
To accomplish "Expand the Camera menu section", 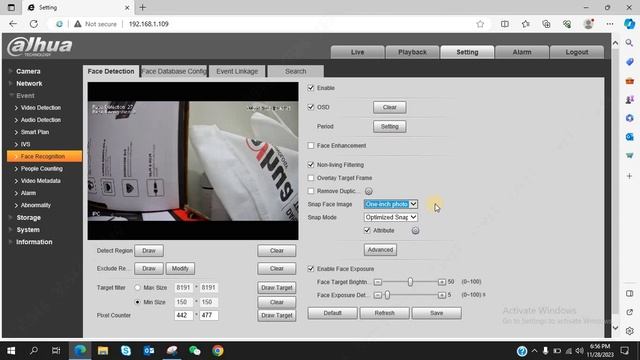I will [28, 71].
